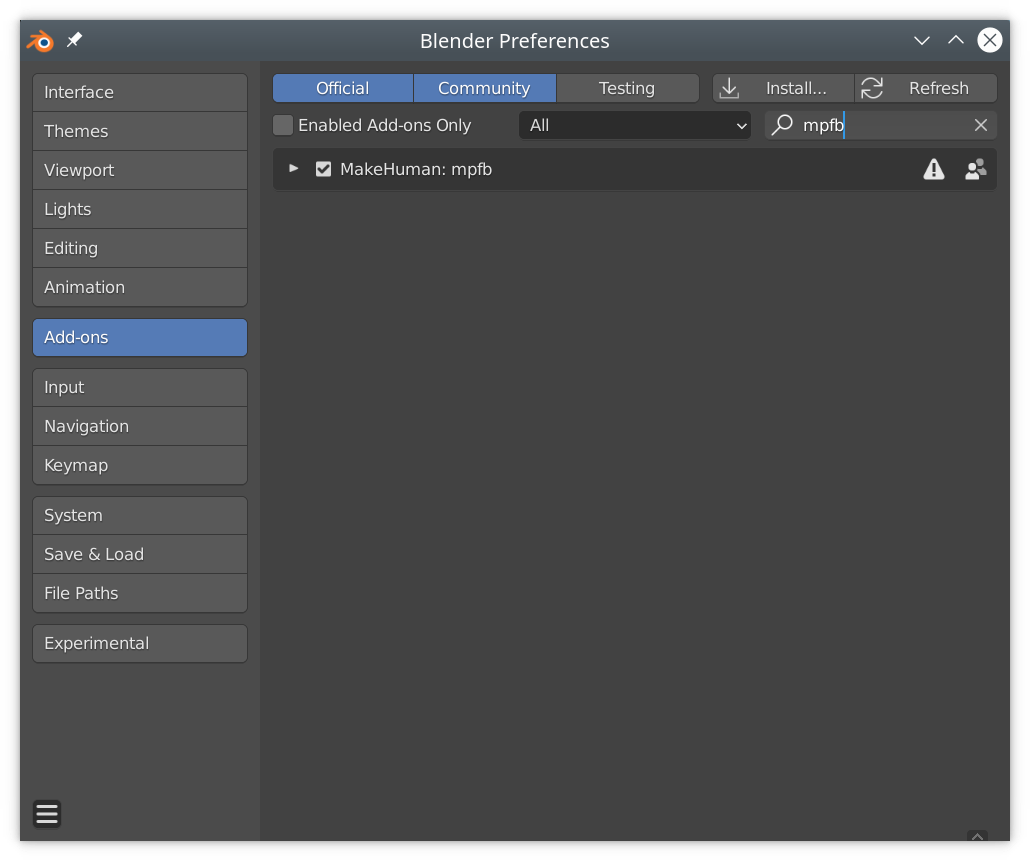Viewport: 1030px width, 861px height.
Task: Open the Experimental section
Action: 140,644
